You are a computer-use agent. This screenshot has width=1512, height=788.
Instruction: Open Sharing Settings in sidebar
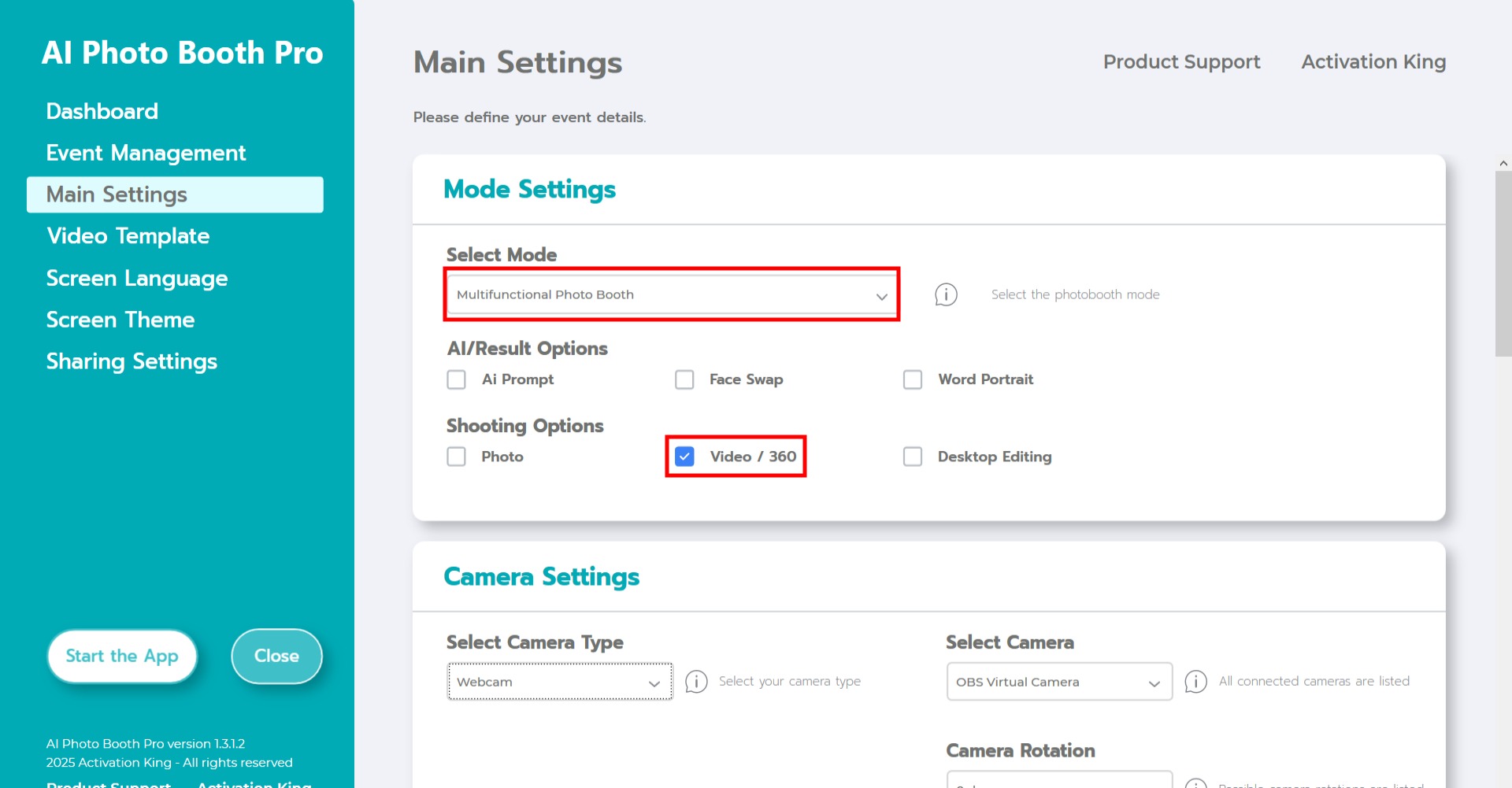tap(132, 361)
